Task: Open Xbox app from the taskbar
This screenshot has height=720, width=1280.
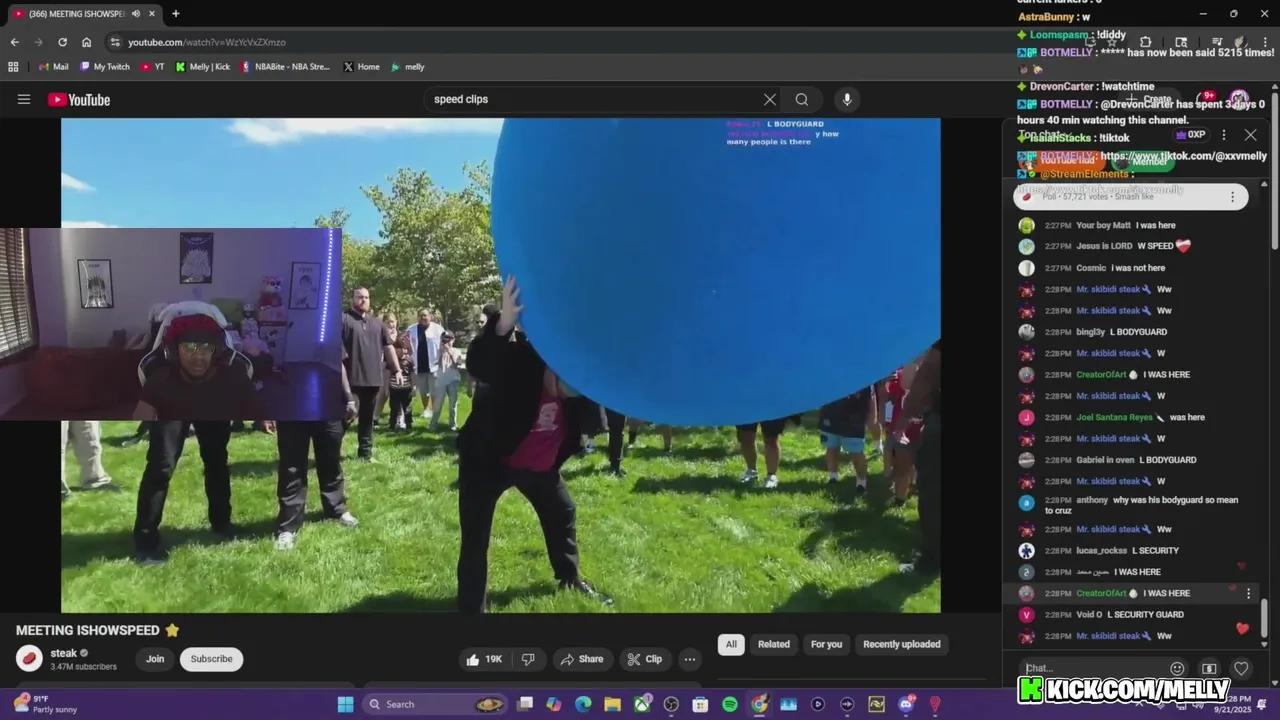Action: 642,704
